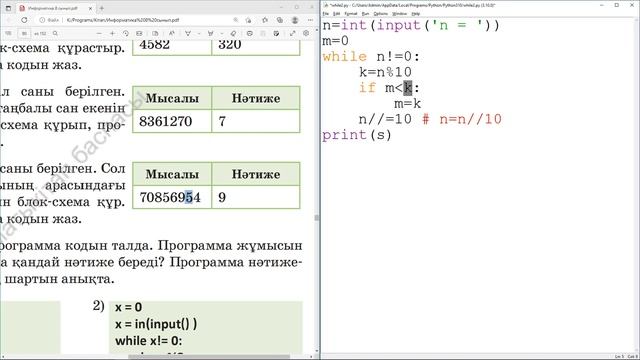The height and width of the screenshot is (360, 640).
Task: Click the file info icon in address bar
Action: pos(42,20)
